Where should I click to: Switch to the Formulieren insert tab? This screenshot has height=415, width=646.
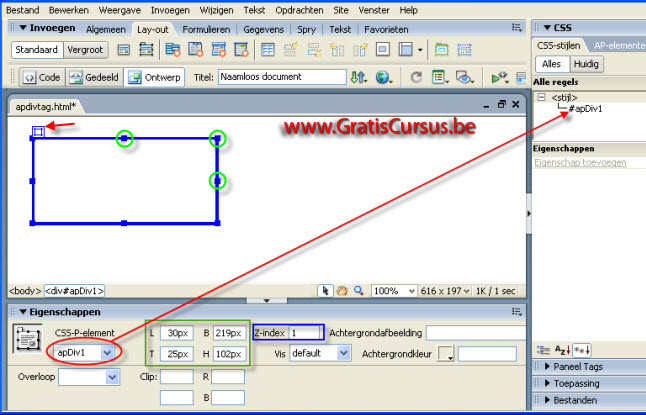click(x=206, y=30)
